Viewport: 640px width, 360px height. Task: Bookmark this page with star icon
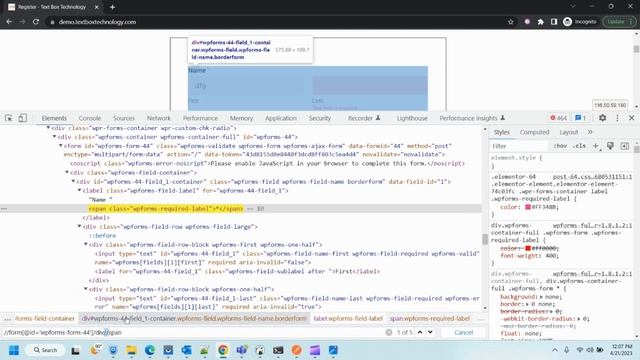(x=511, y=22)
